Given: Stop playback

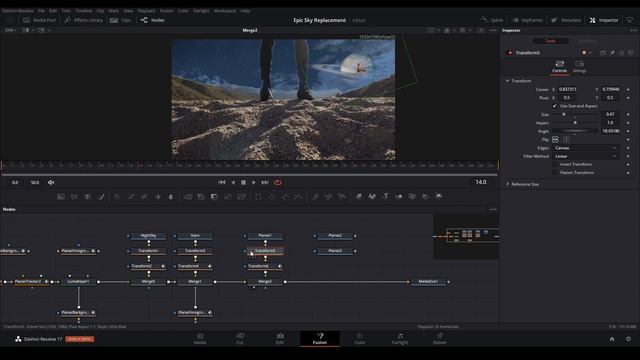Looking at the screenshot, I should [x=243, y=182].
